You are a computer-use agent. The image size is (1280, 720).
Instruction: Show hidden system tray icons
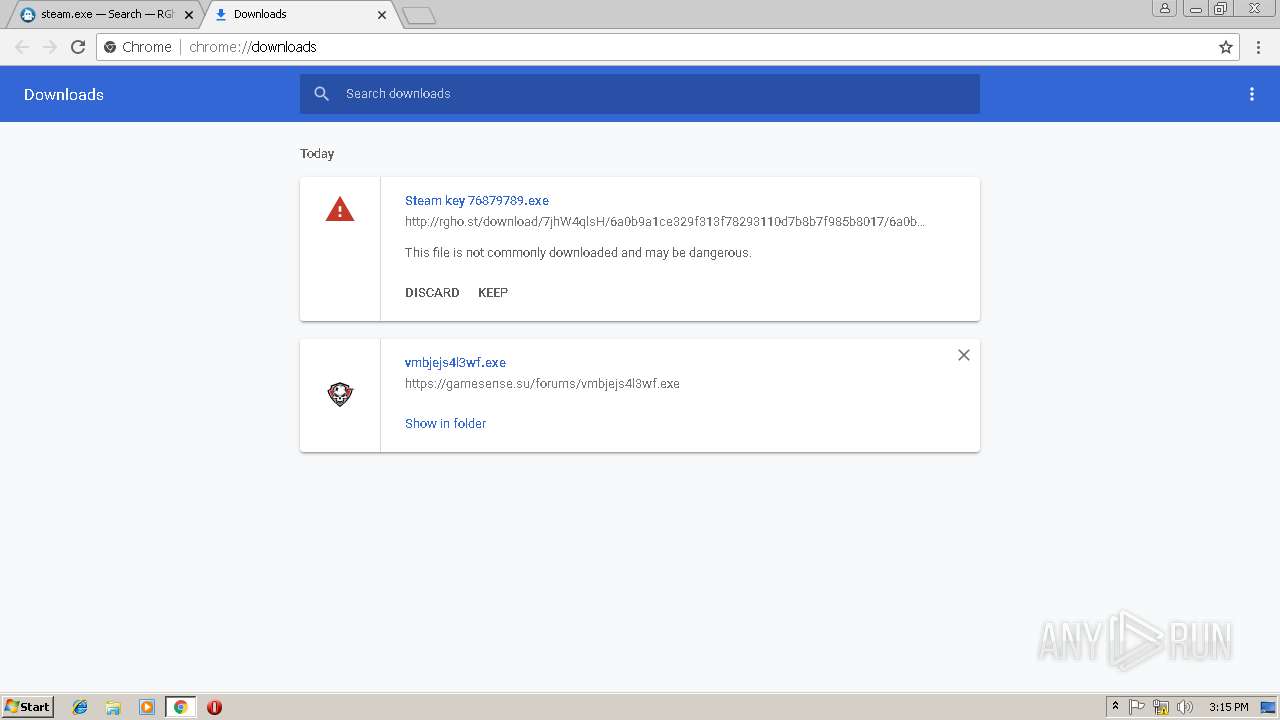[1115, 707]
